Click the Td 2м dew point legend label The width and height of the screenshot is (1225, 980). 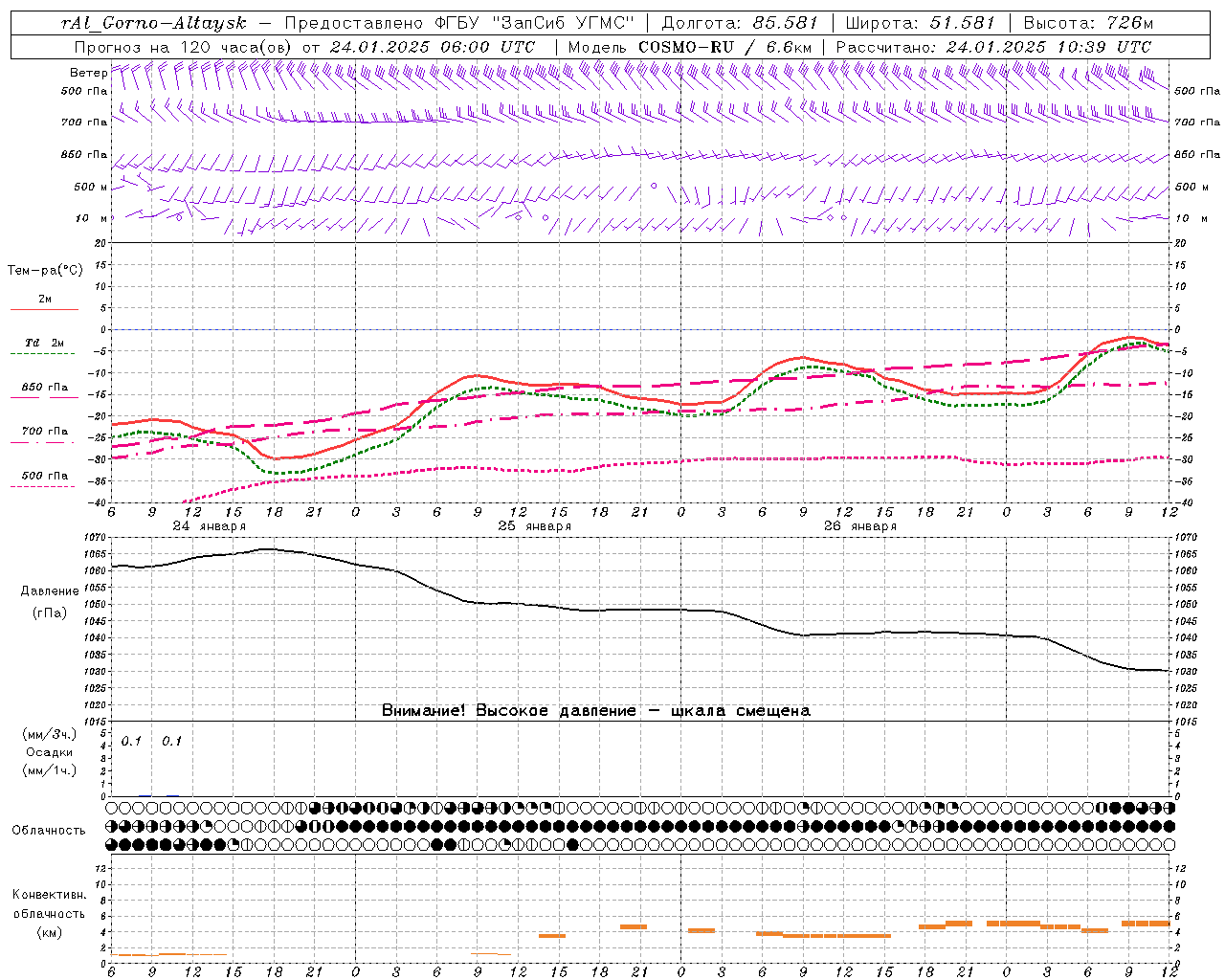tap(45, 343)
